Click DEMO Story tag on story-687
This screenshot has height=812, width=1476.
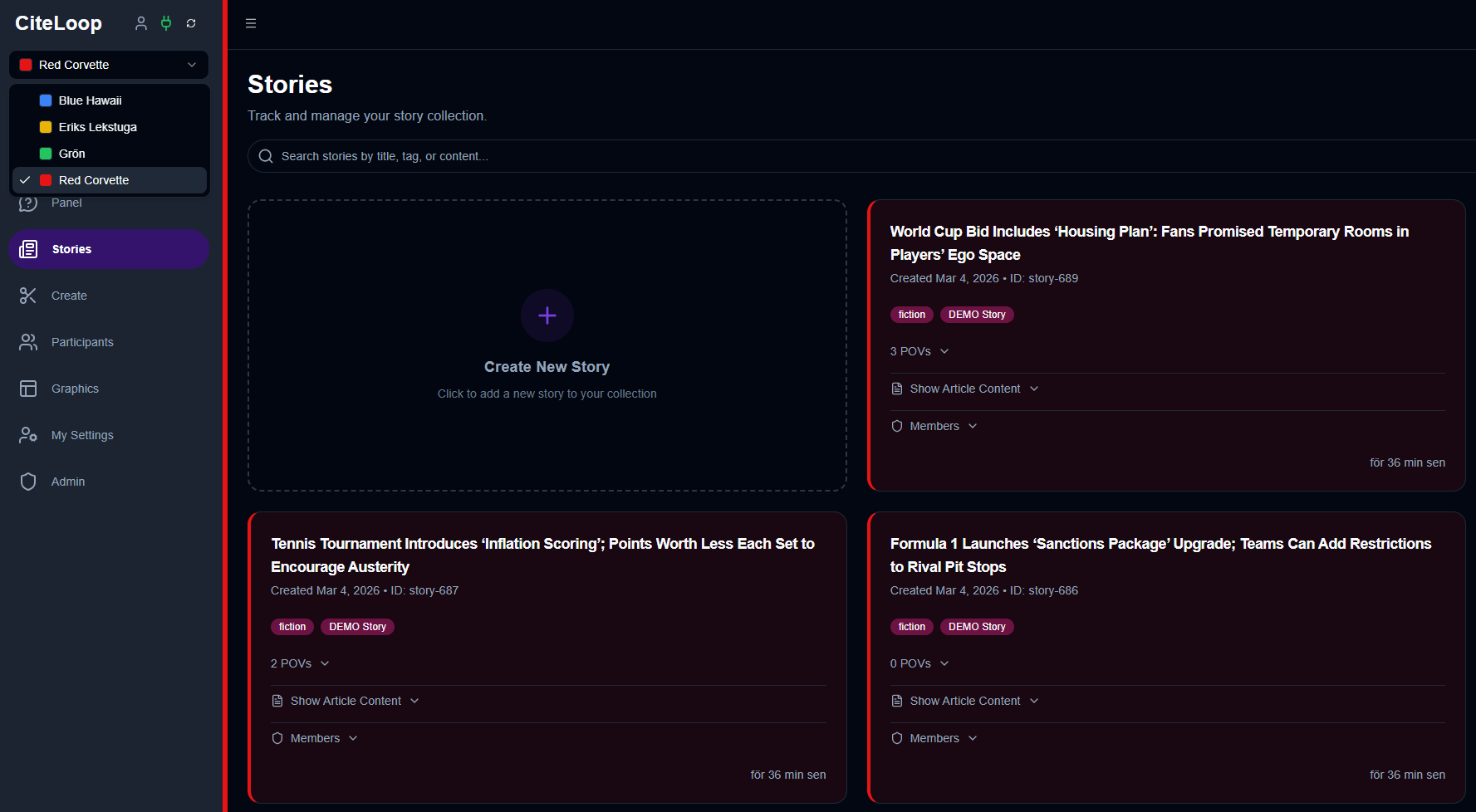click(357, 627)
